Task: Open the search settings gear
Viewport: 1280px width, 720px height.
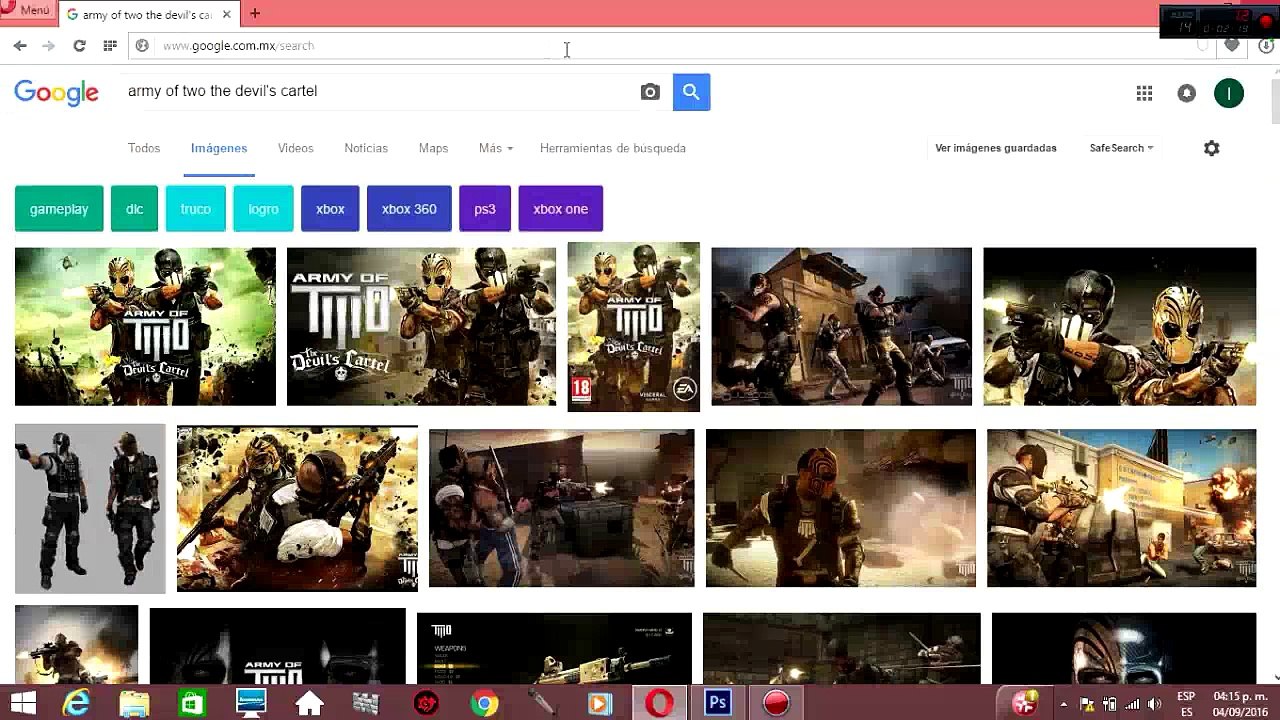Action: point(1212,148)
